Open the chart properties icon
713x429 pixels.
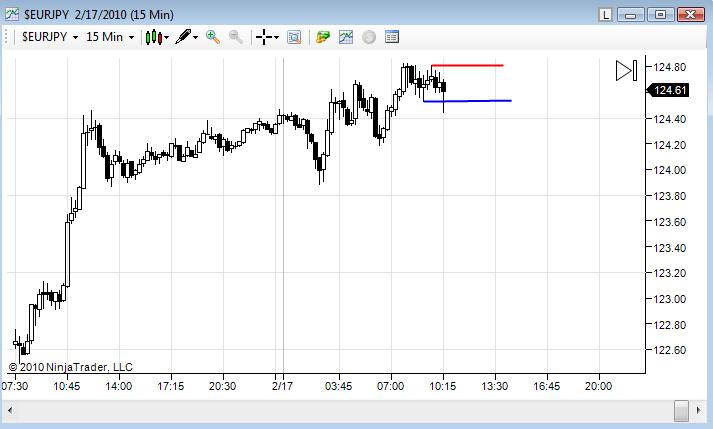coord(392,37)
